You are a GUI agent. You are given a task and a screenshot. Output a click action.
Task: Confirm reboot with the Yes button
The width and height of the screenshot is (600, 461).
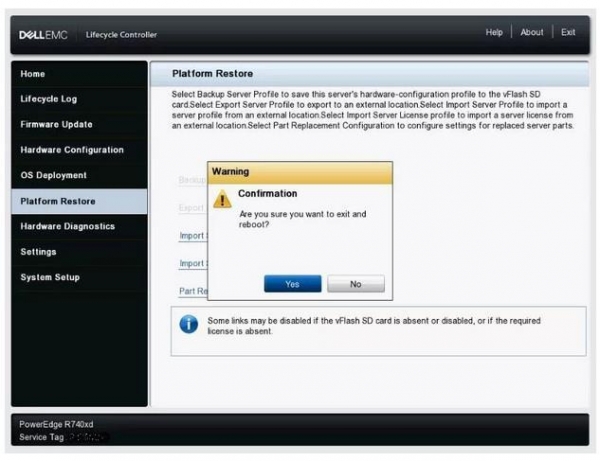[292, 284]
